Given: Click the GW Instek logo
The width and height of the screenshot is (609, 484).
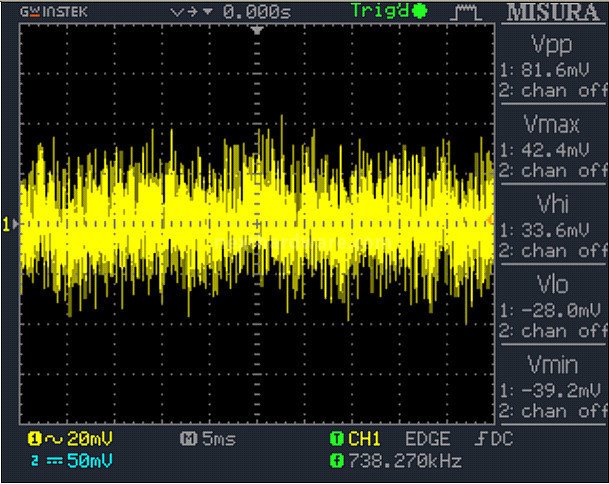Looking at the screenshot, I should pyautogui.click(x=54, y=12).
